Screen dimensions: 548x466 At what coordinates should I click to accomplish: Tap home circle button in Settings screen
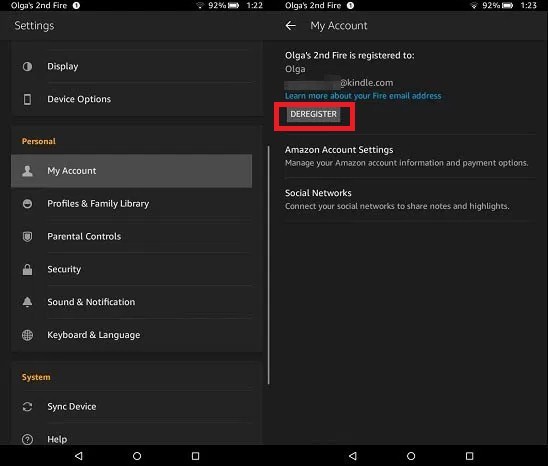click(137, 456)
